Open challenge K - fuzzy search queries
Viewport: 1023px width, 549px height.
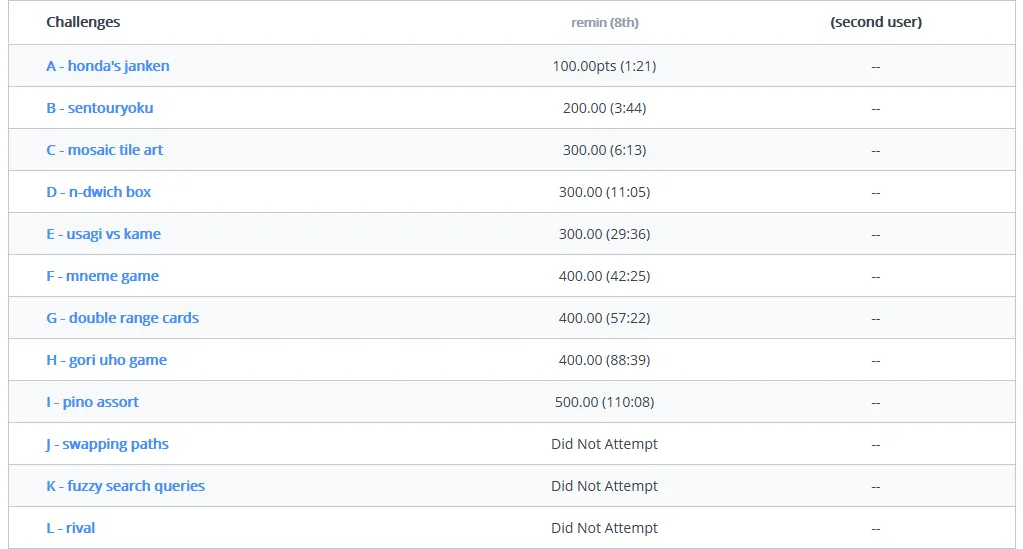(x=125, y=486)
